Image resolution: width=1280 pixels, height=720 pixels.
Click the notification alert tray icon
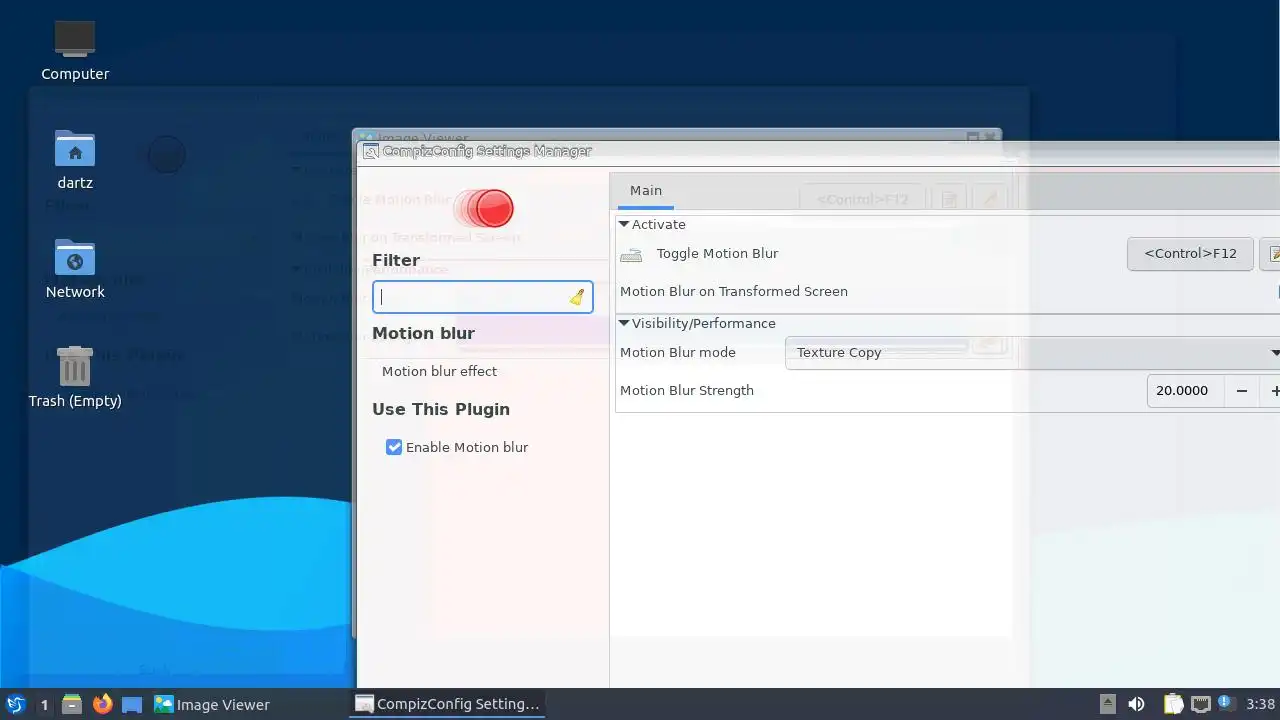[x=1226, y=704]
